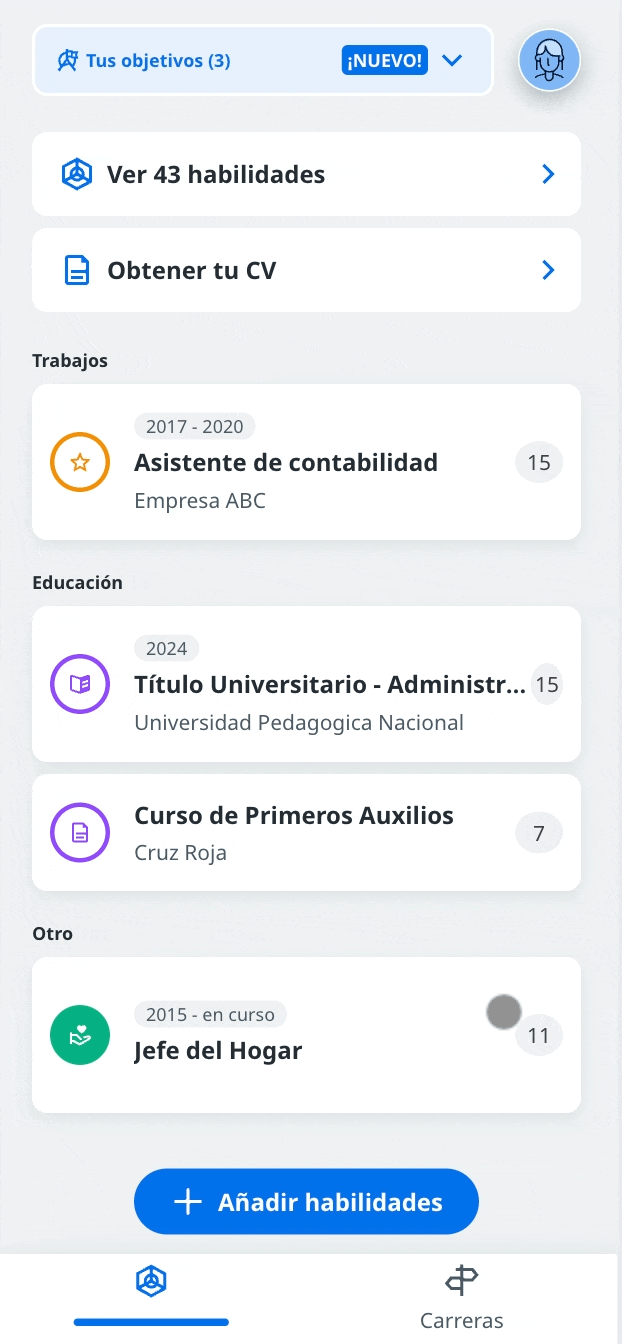
Task: Switch to the Carreras tab
Action: [462, 1298]
